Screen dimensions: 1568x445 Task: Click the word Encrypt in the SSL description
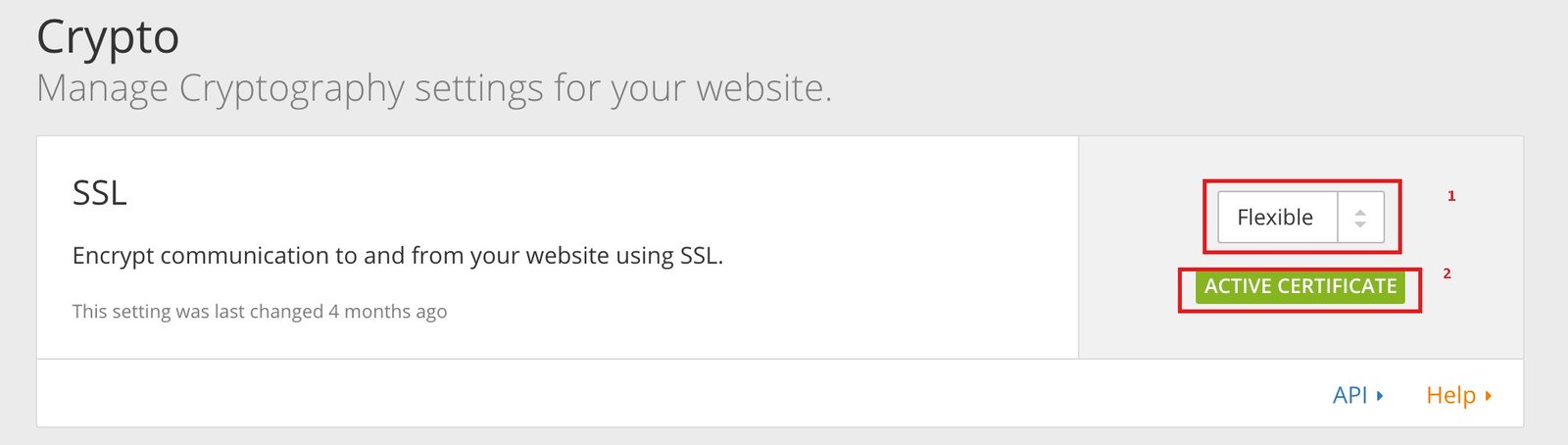point(113,256)
